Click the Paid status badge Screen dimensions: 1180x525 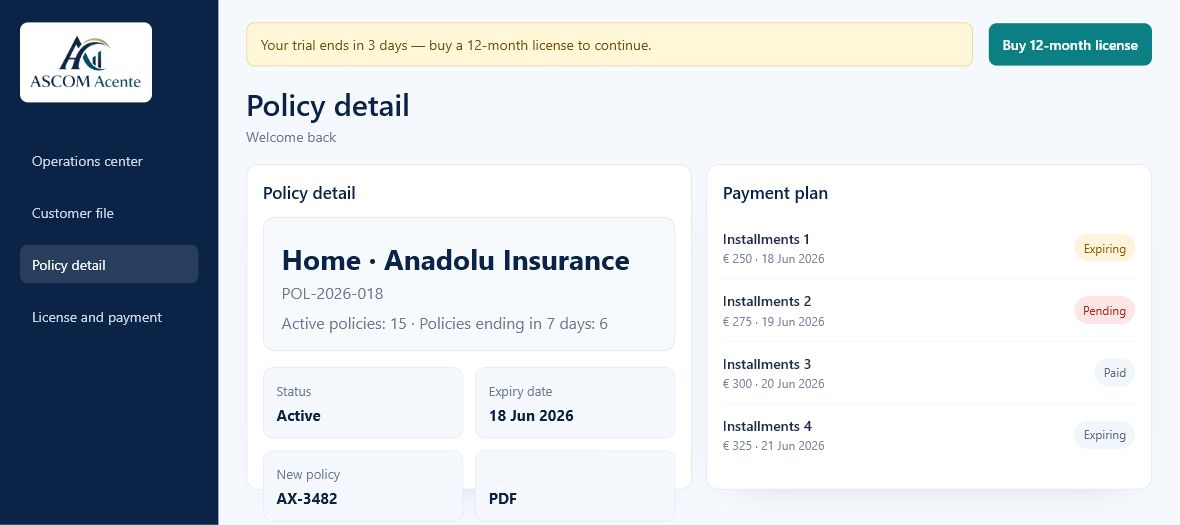1115,373
